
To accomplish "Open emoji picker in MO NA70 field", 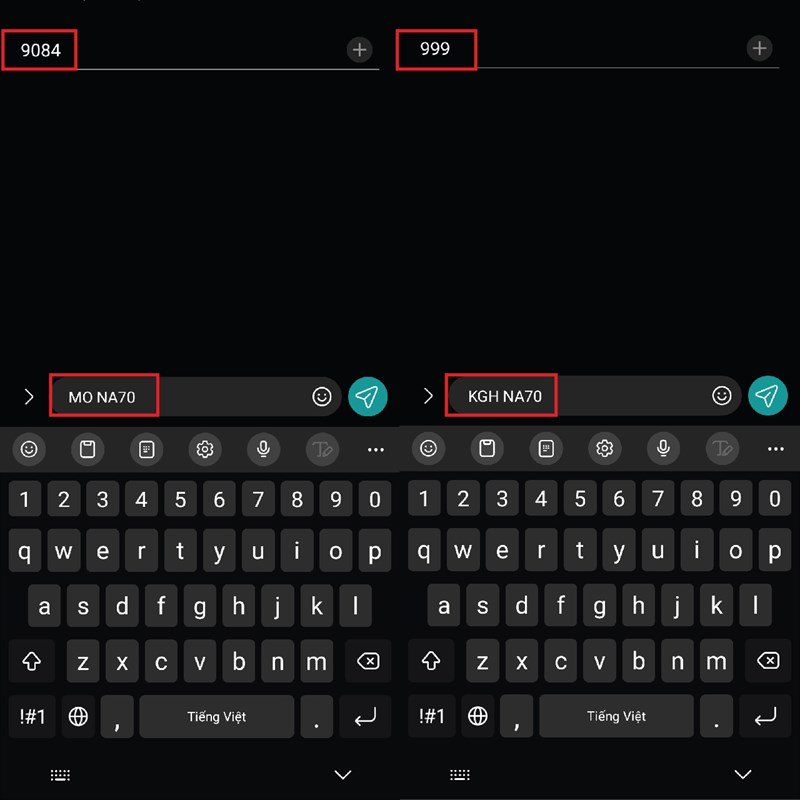I will point(321,396).
